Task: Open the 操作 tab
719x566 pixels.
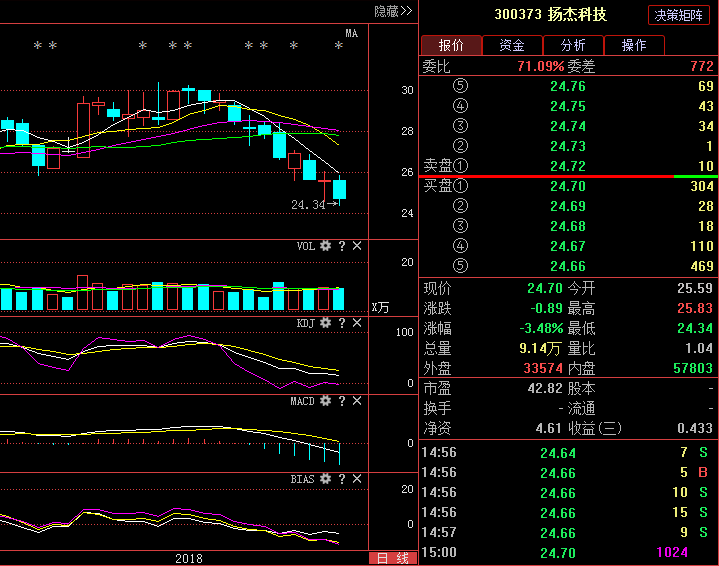Action: pyautogui.click(x=634, y=45)
